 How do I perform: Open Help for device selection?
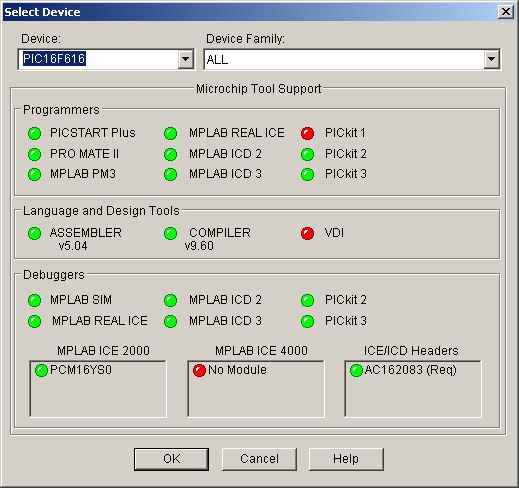pyautogui.click(x=346, y=459)
